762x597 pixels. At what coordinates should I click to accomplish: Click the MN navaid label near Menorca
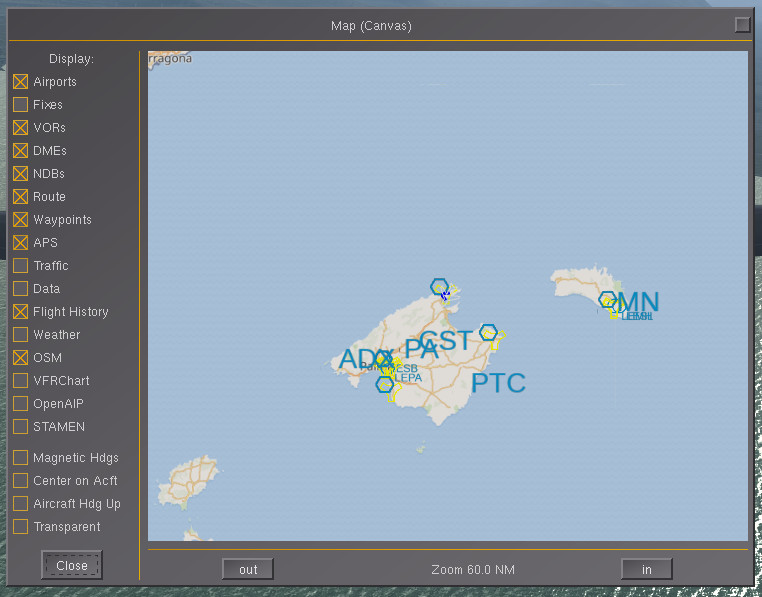638,302
